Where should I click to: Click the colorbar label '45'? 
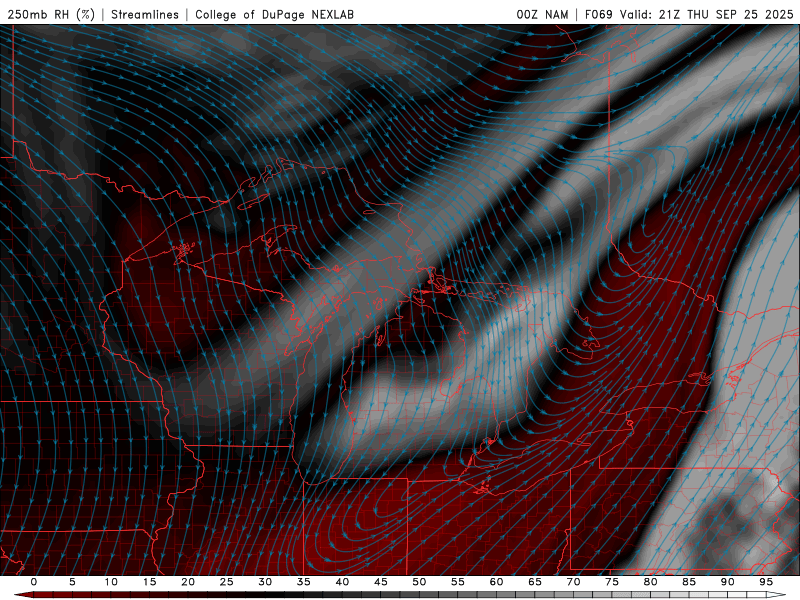(x=380, y=582)
